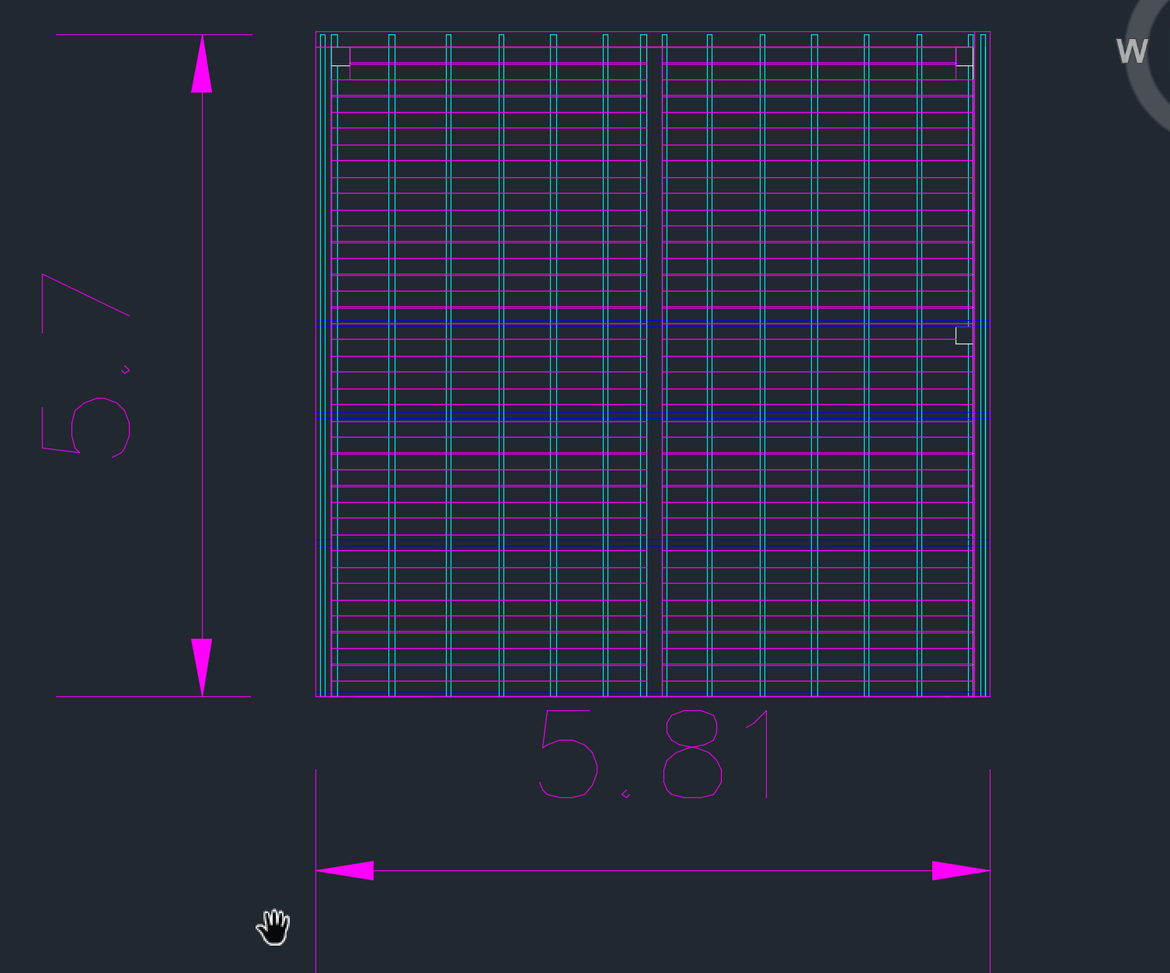
Task: Click bottom extension line of the 5.7 dimension
Action: click(120, 697)
